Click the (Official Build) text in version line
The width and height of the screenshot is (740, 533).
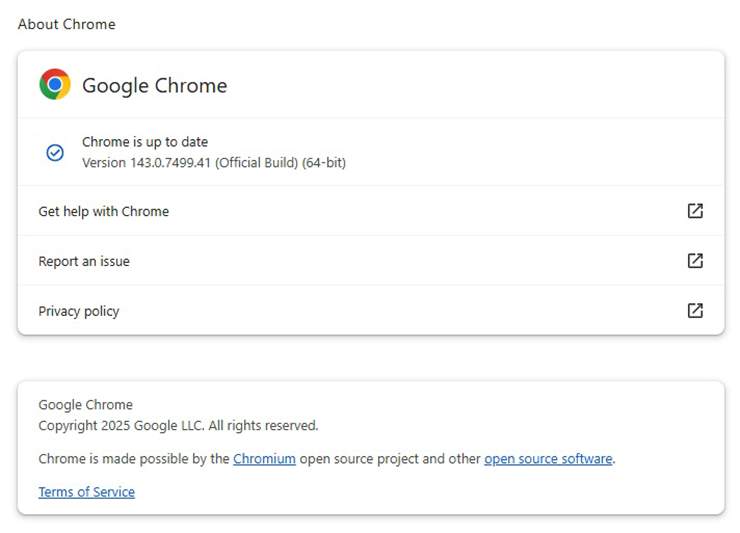[x=256, y=162]
